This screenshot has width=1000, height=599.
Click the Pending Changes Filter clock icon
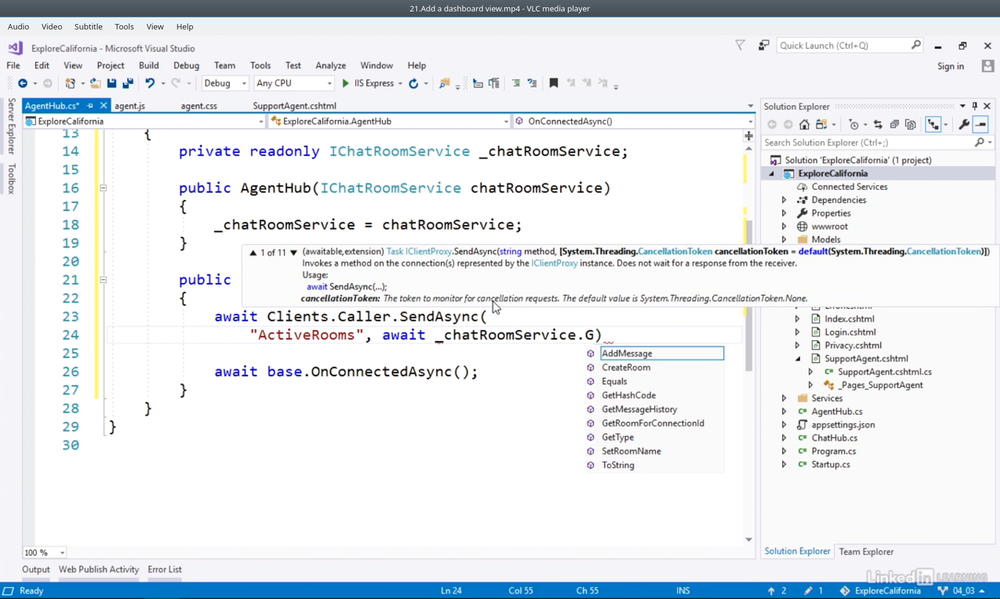[x=854, y=125]
